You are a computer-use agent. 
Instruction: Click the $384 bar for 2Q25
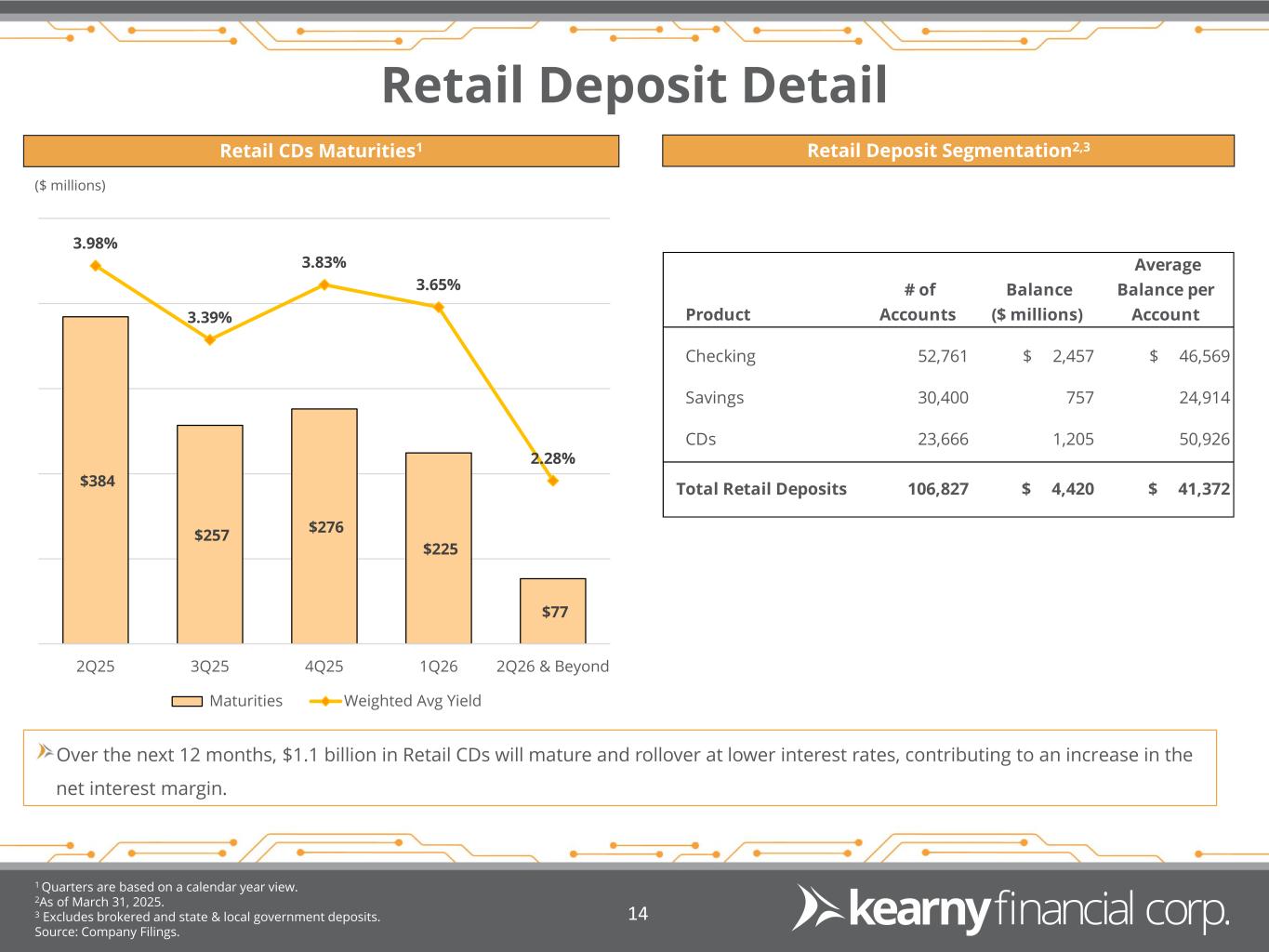(96, 480)
